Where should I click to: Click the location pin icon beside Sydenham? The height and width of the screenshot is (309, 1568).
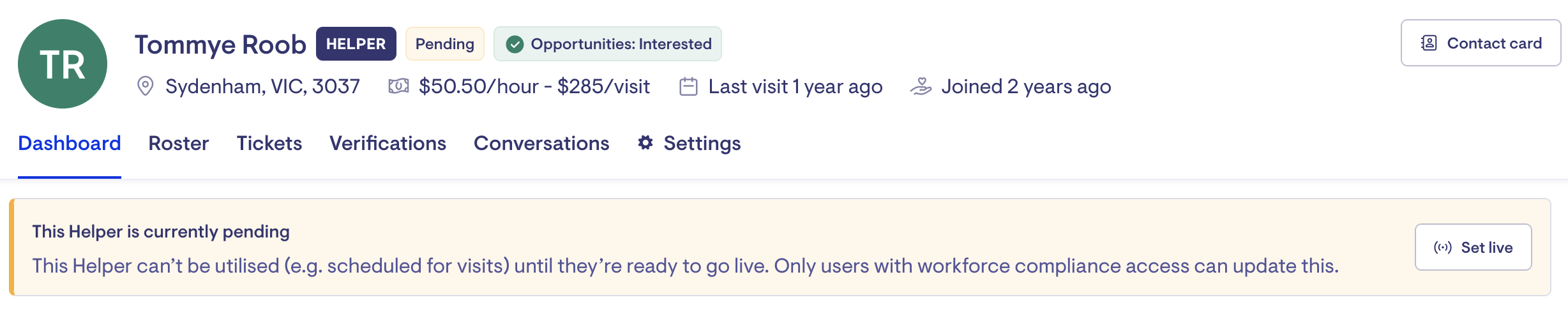point(146,86)
